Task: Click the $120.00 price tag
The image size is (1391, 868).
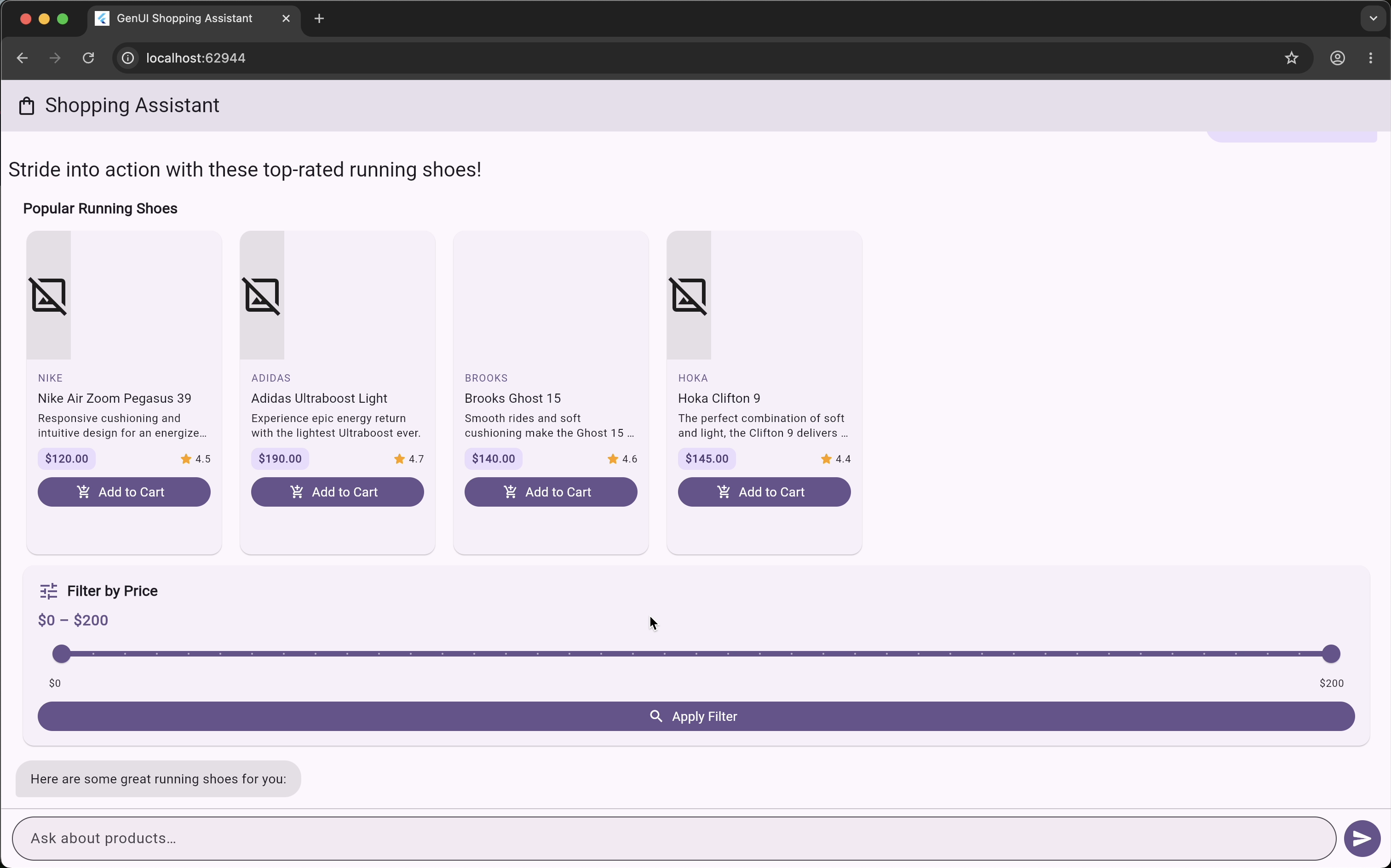Action: 67,459
